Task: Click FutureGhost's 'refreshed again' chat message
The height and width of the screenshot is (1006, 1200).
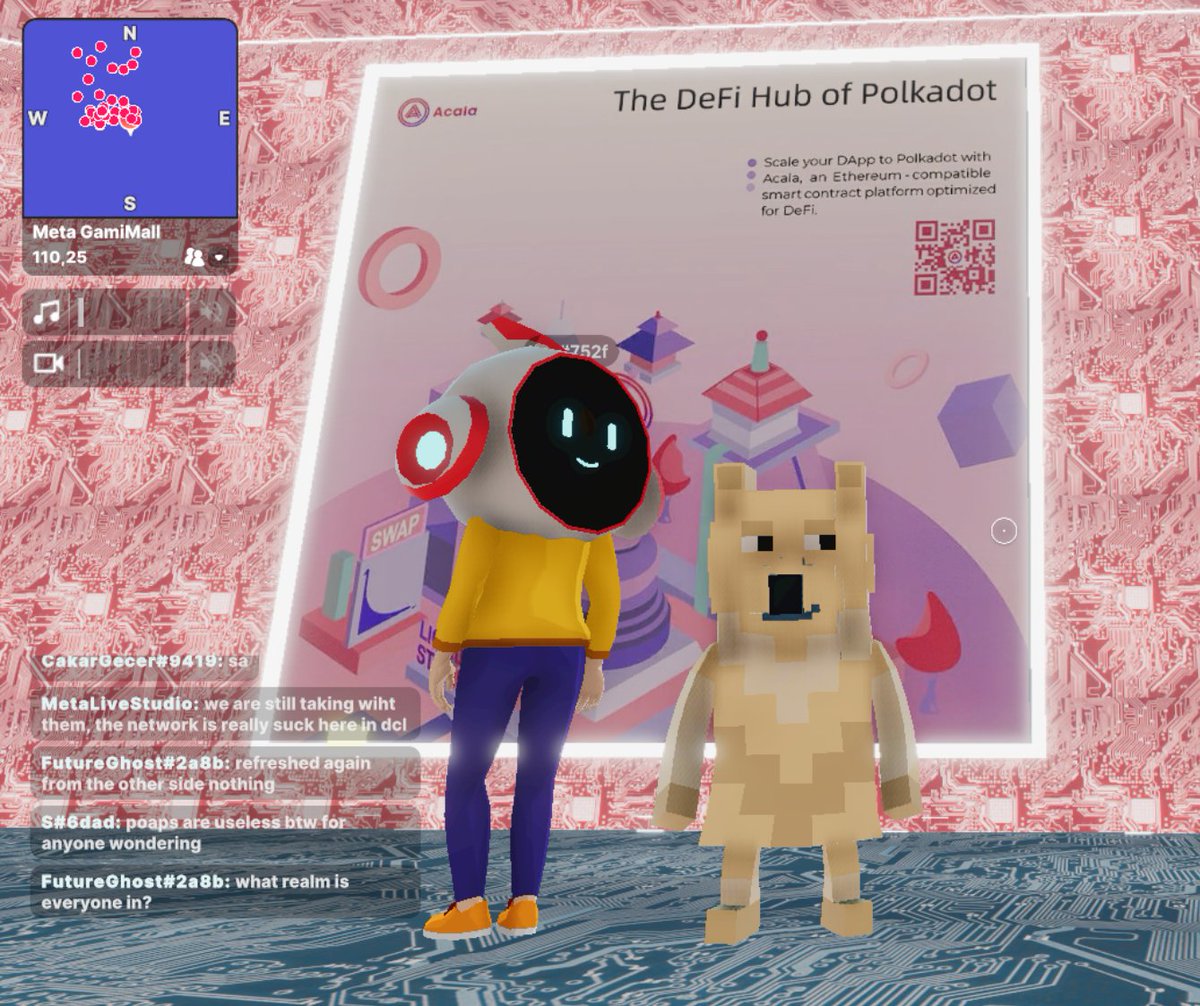Action: click(x=226, y=773)
